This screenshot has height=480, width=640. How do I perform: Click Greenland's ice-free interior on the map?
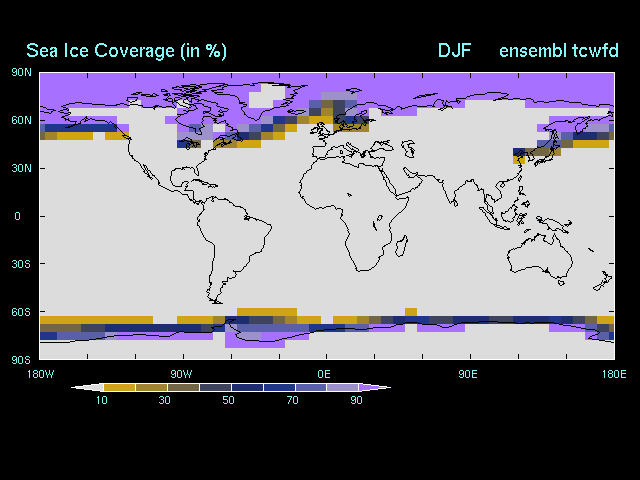coord(267,96)
